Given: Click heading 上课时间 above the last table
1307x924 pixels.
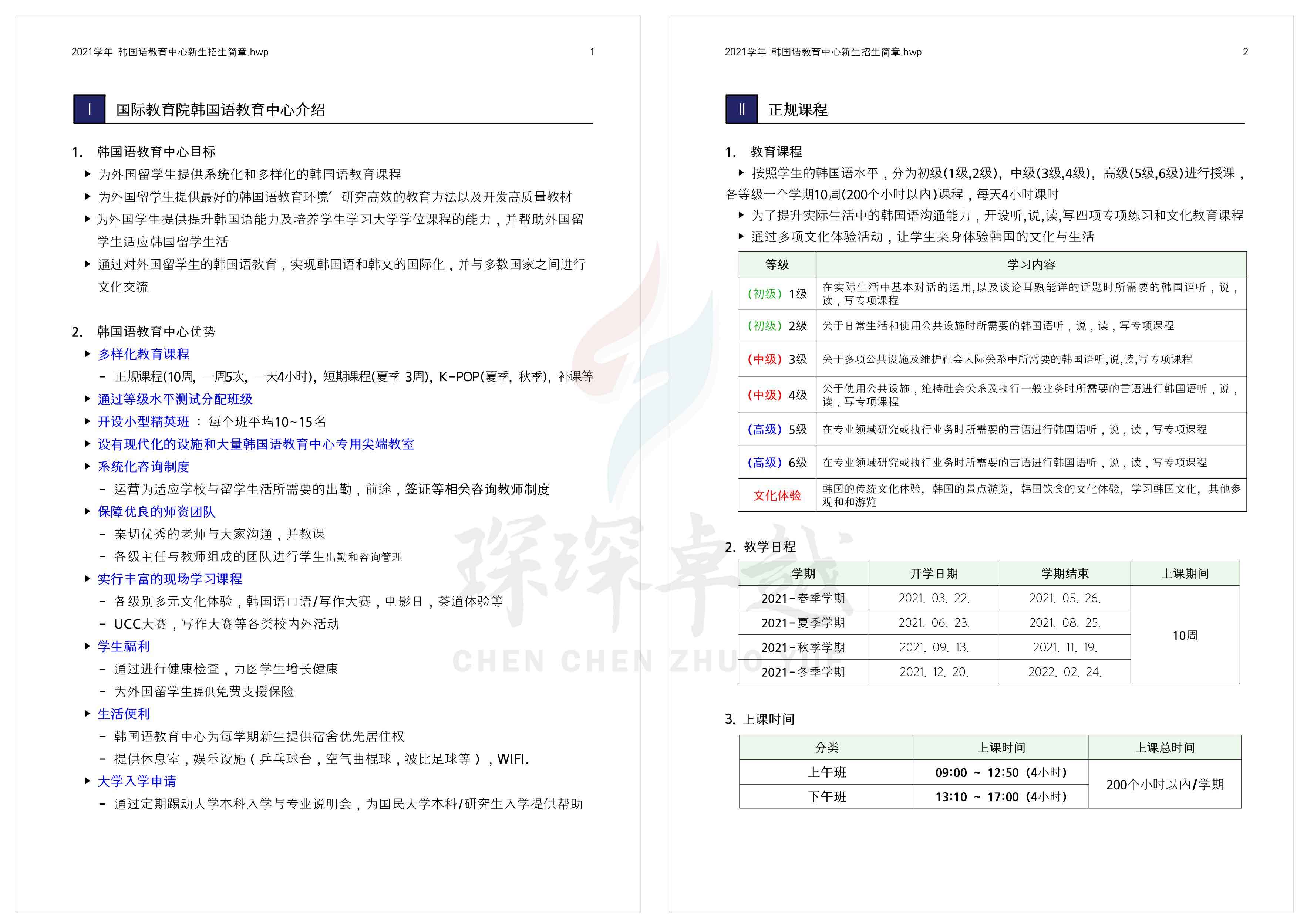Looking at the screenshot, I should [768, 719].
